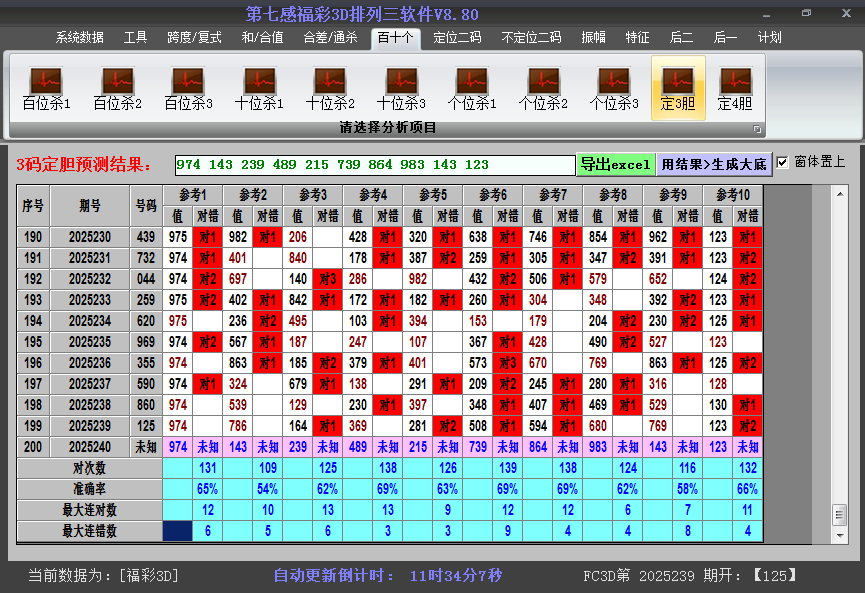Switch to the 跨度/复式 tab
The height and width of the screenshot is (593, 865).
194,38
